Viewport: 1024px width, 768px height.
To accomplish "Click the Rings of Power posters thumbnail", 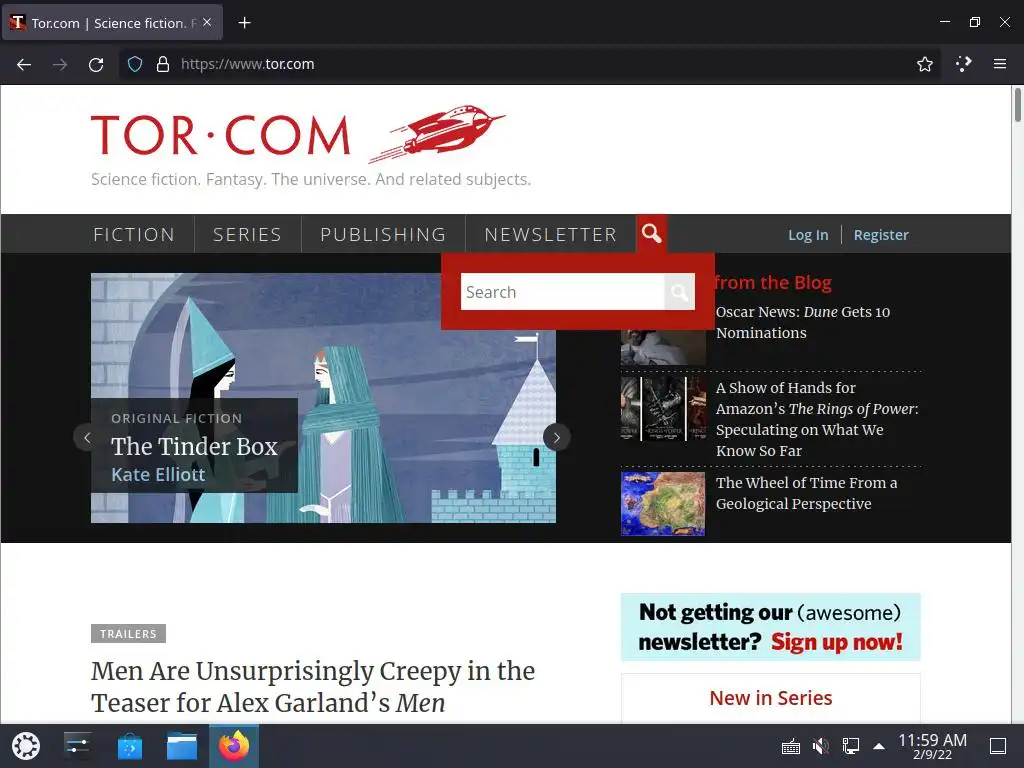I will click(663, 409).
